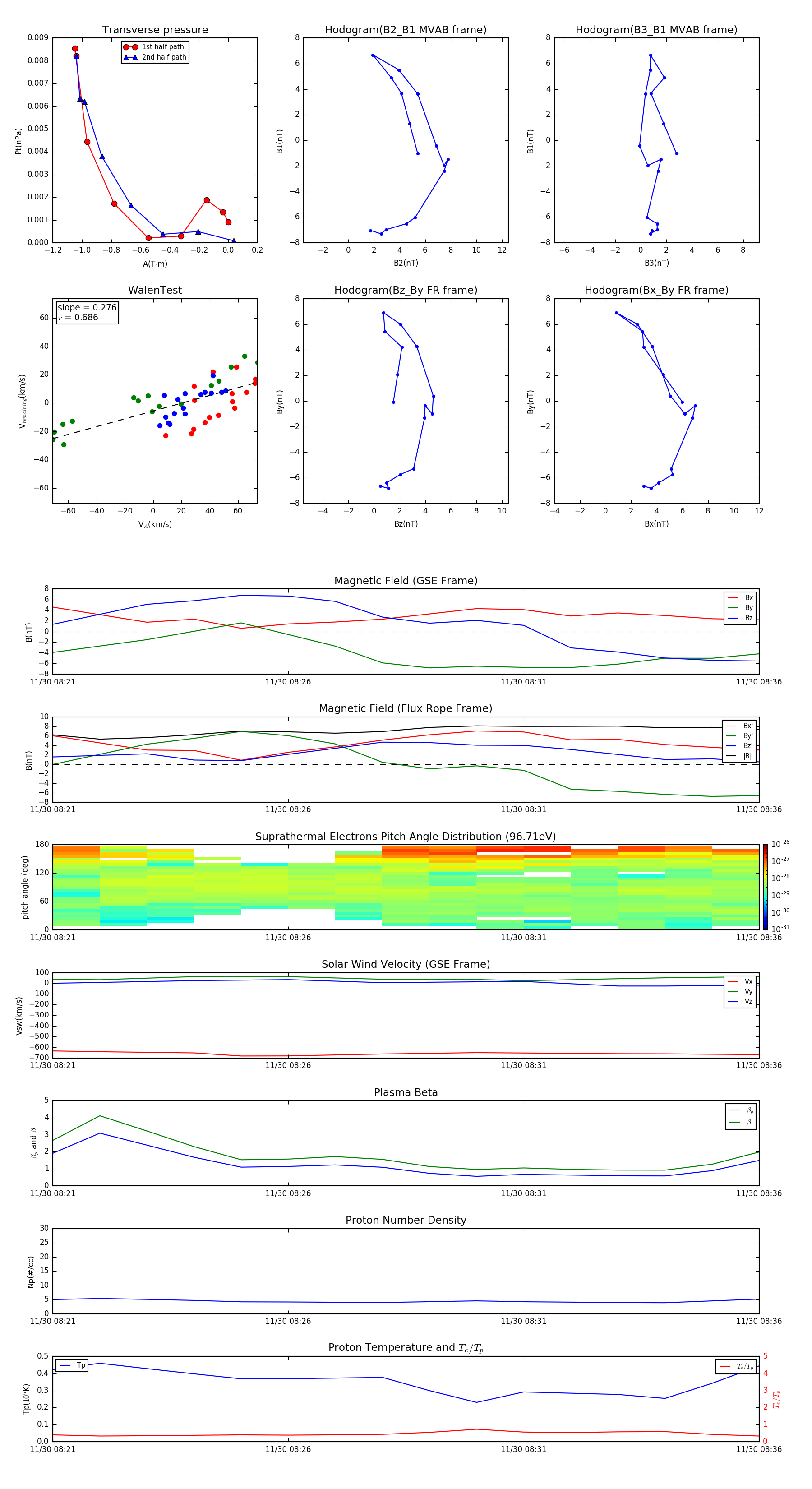Click the red Te/Tp right-axis label
The image size is (812, 1489).
(x=776, y=1399)
